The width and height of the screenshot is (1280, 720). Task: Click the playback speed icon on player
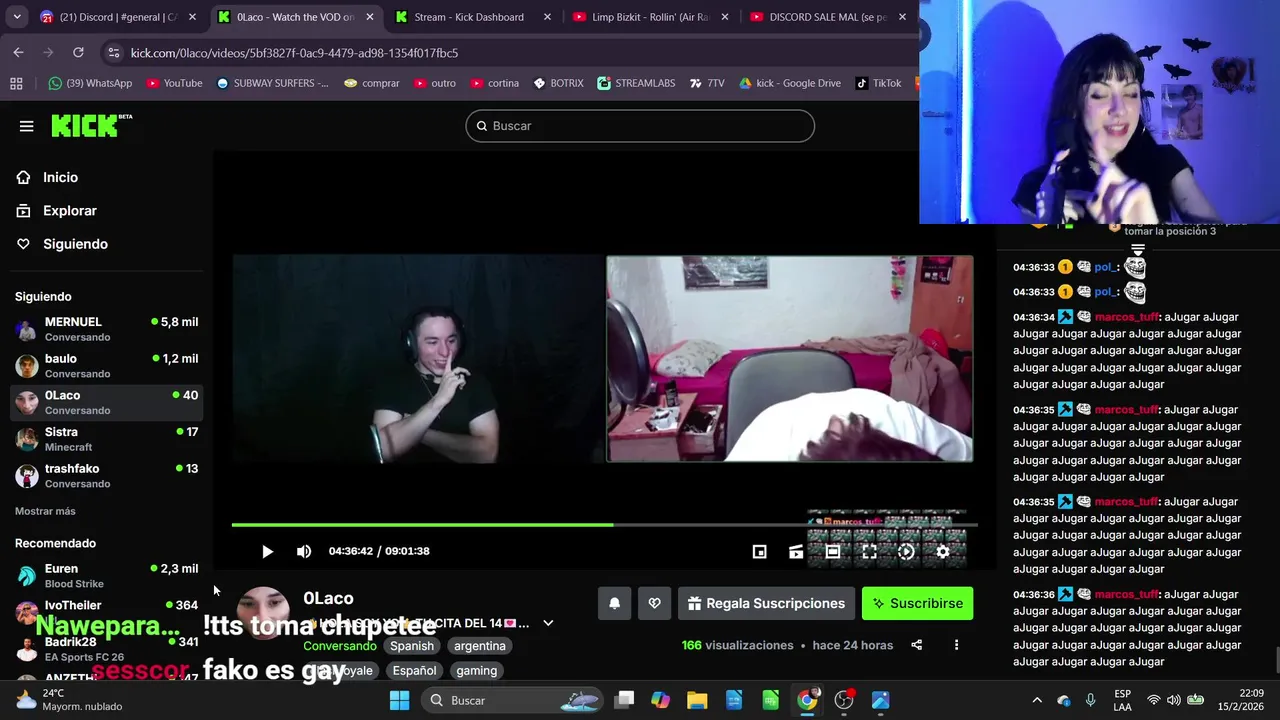pos(906,551)
